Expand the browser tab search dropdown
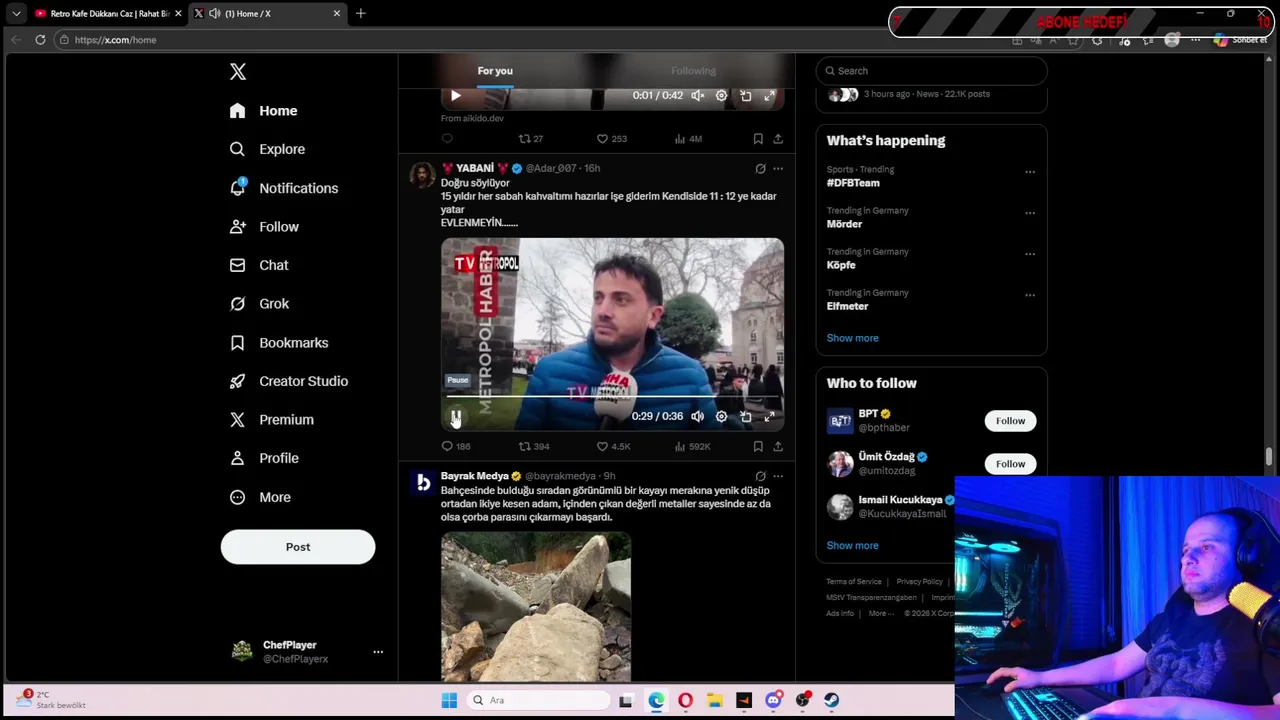Image resolution: width=1280 pixels, height=720 pixels. [x=16, y=14]
